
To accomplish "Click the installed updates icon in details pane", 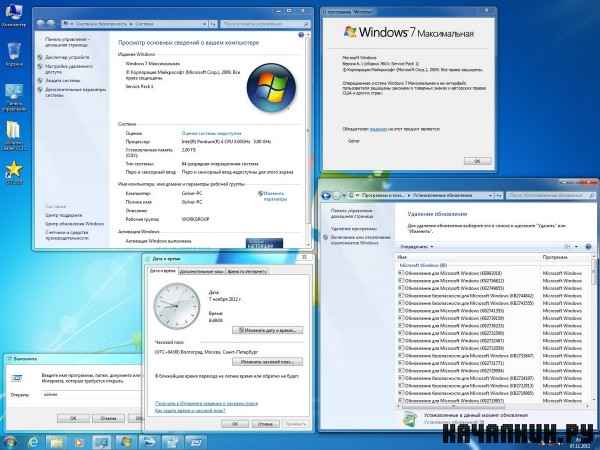I will (410, 419).
